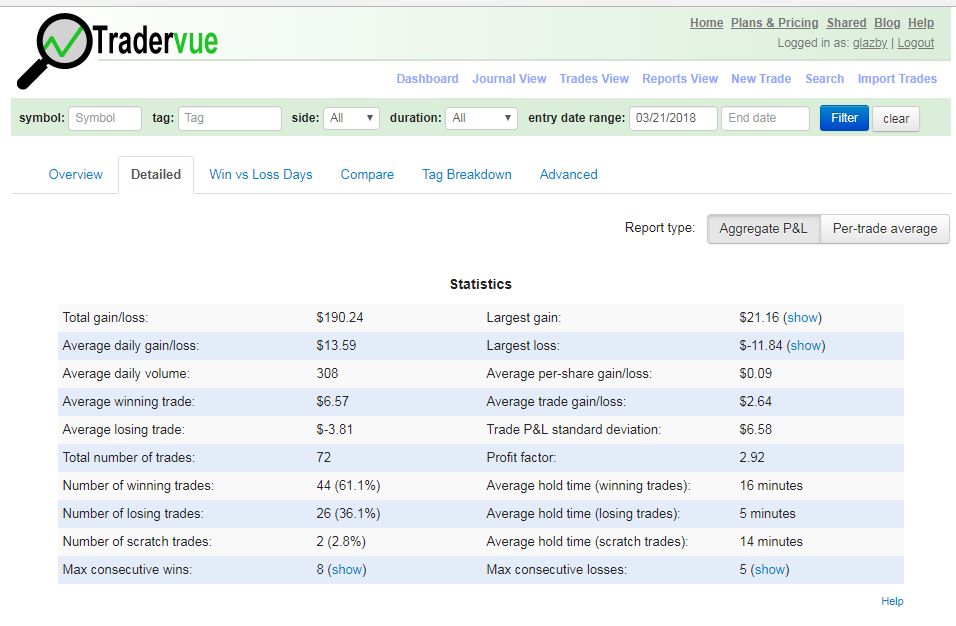The width and height of the screenshot is (956, 626).
Task: Click the per-share gain/loss value $0.09
Action: pos(755,374)
